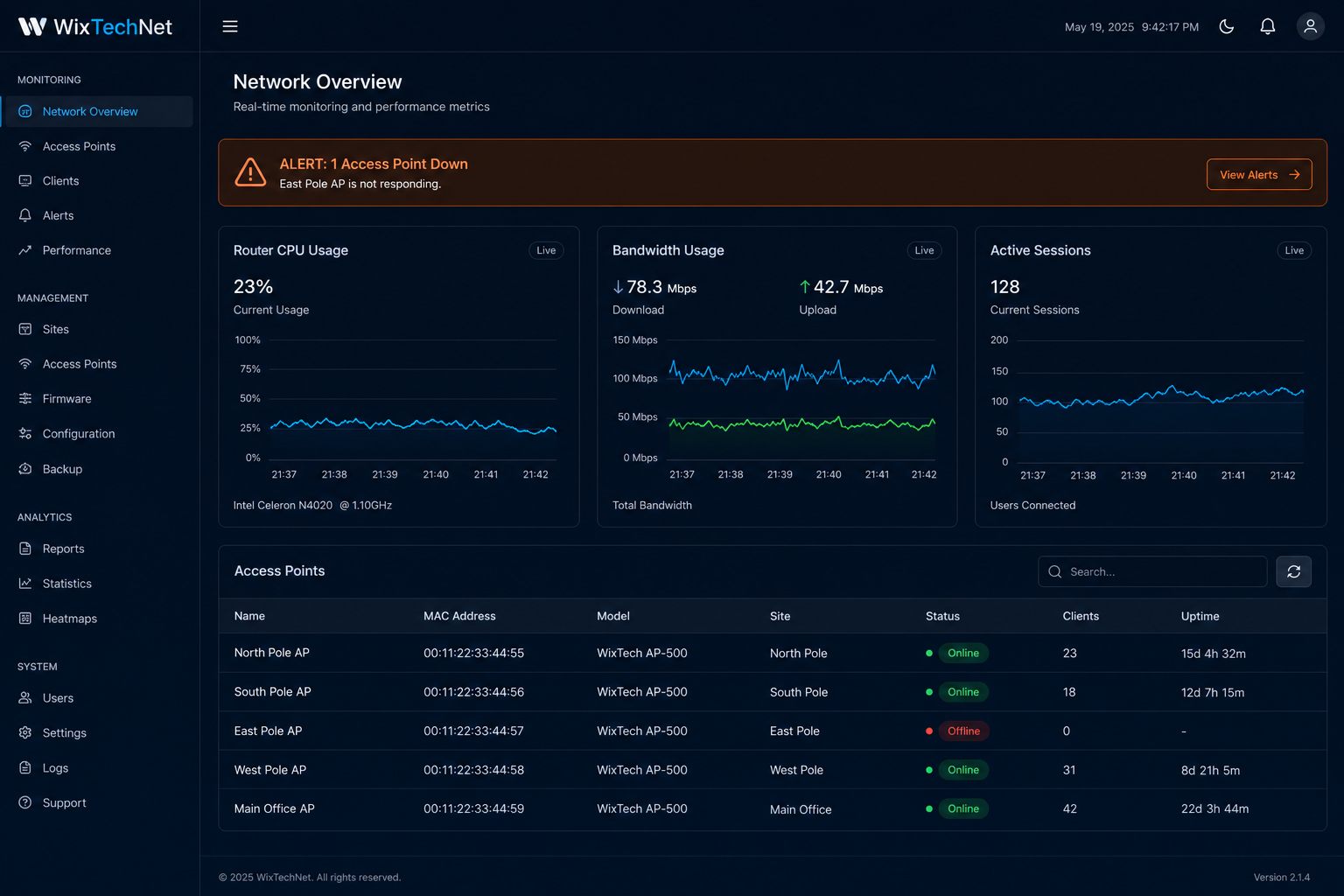1344x896 pixels.
Task: Click the Settings gear icon
Action: 25,733
